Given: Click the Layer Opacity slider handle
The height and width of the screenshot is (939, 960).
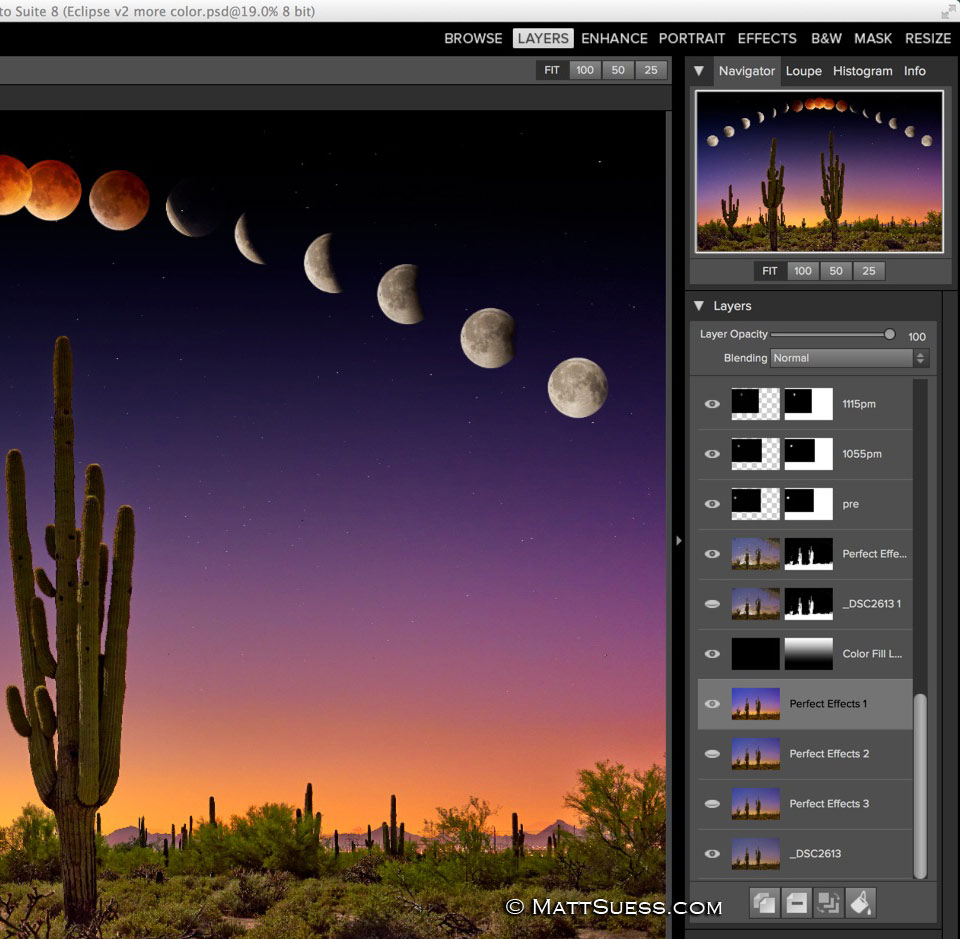Looking at the screenshot, I should tap(890, 334).
